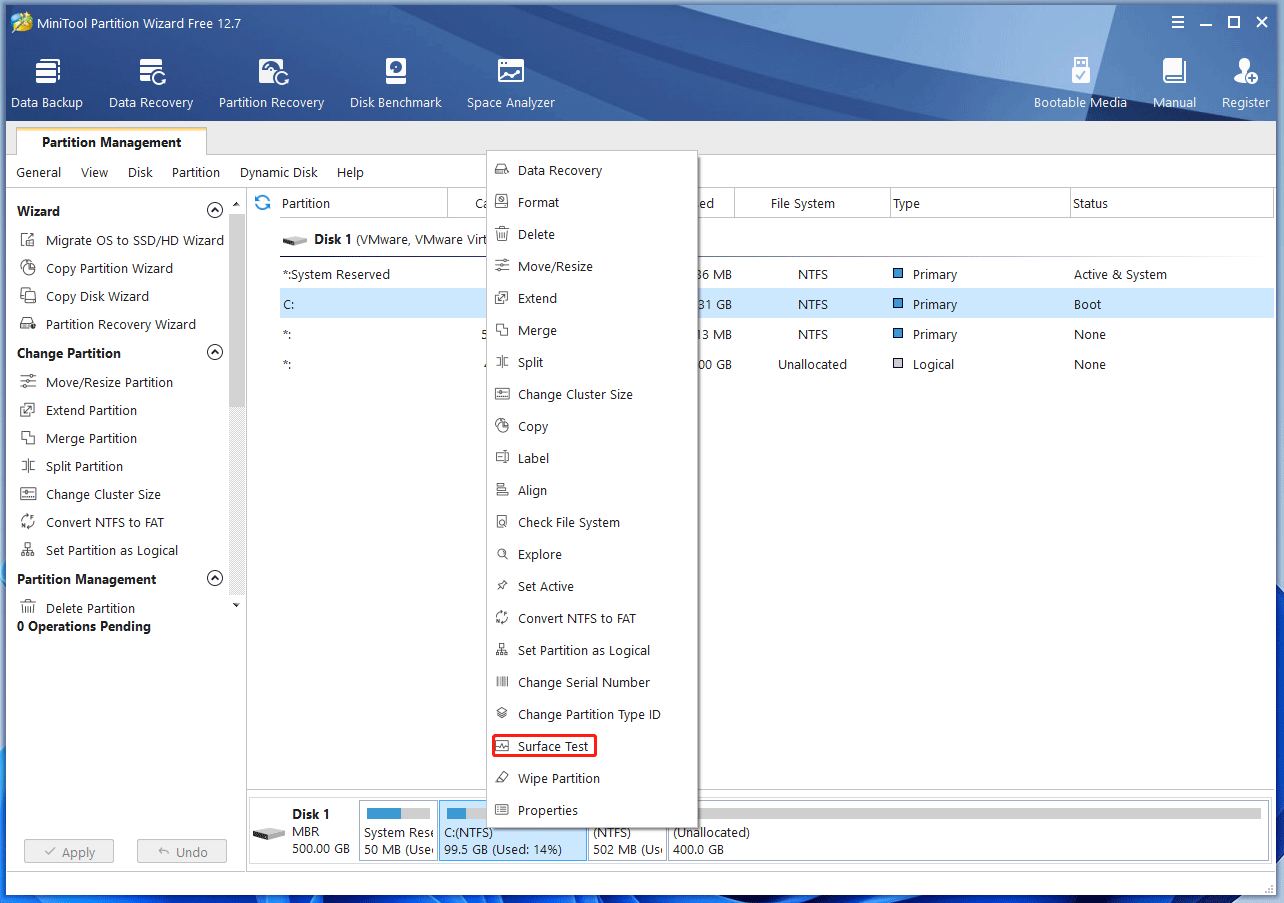Click Set Partition as Logical in sidebar
1284x903 pixels.
pyautogui.click(x=99, y=550)
